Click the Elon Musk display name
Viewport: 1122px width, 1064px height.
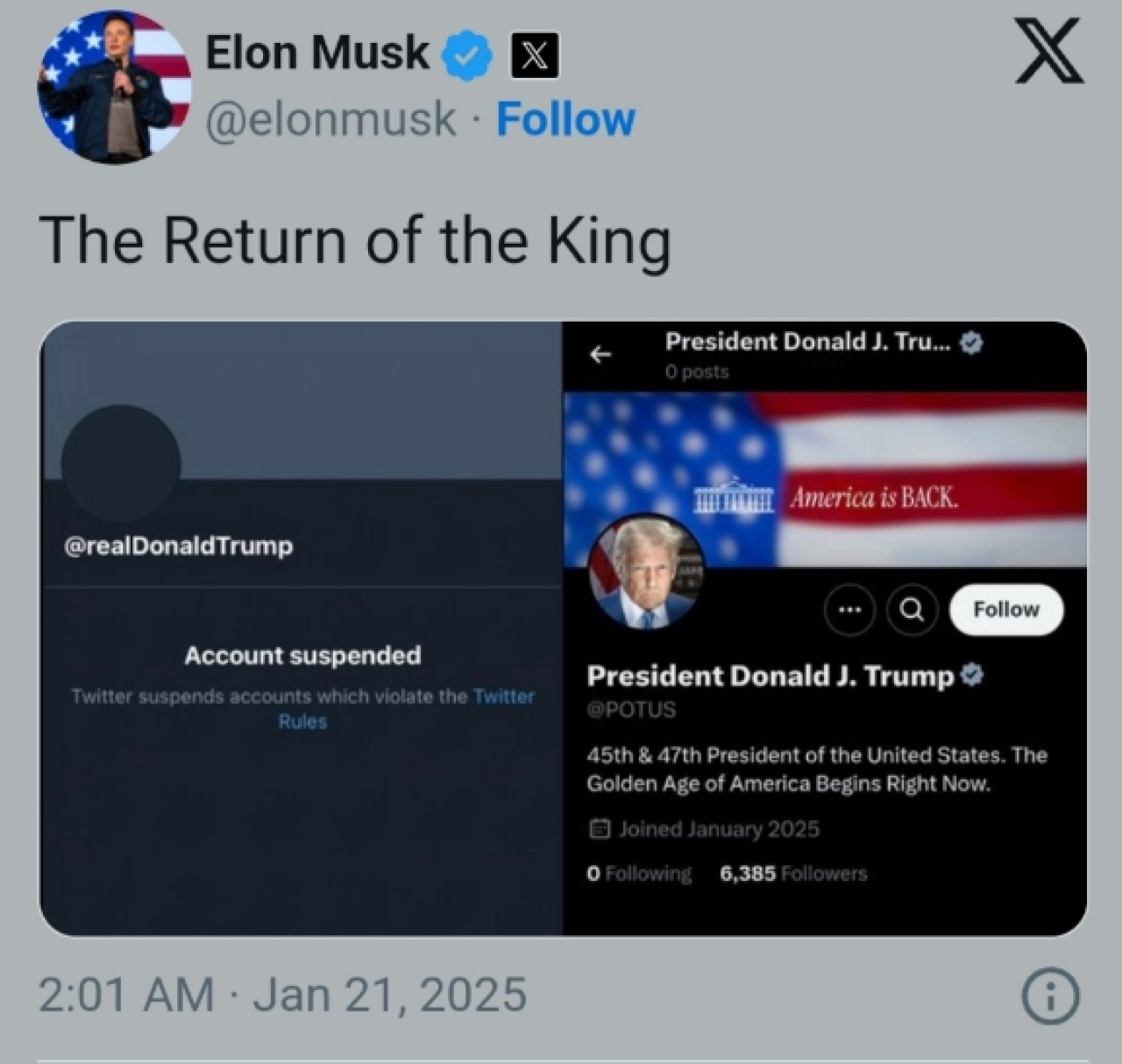[x=317, y=53]
